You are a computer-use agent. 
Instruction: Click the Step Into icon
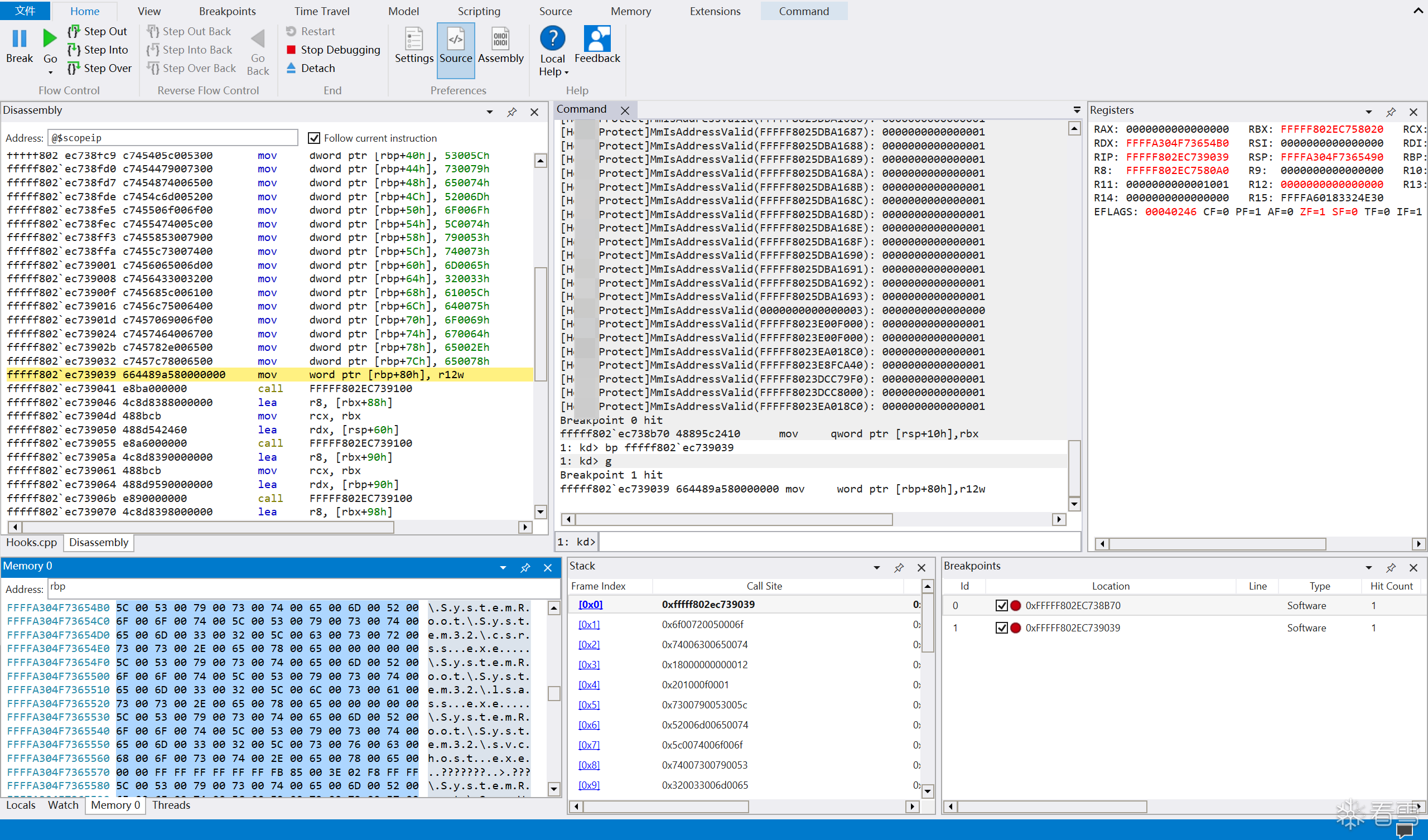pyautogui.click(x=74, y=50)
